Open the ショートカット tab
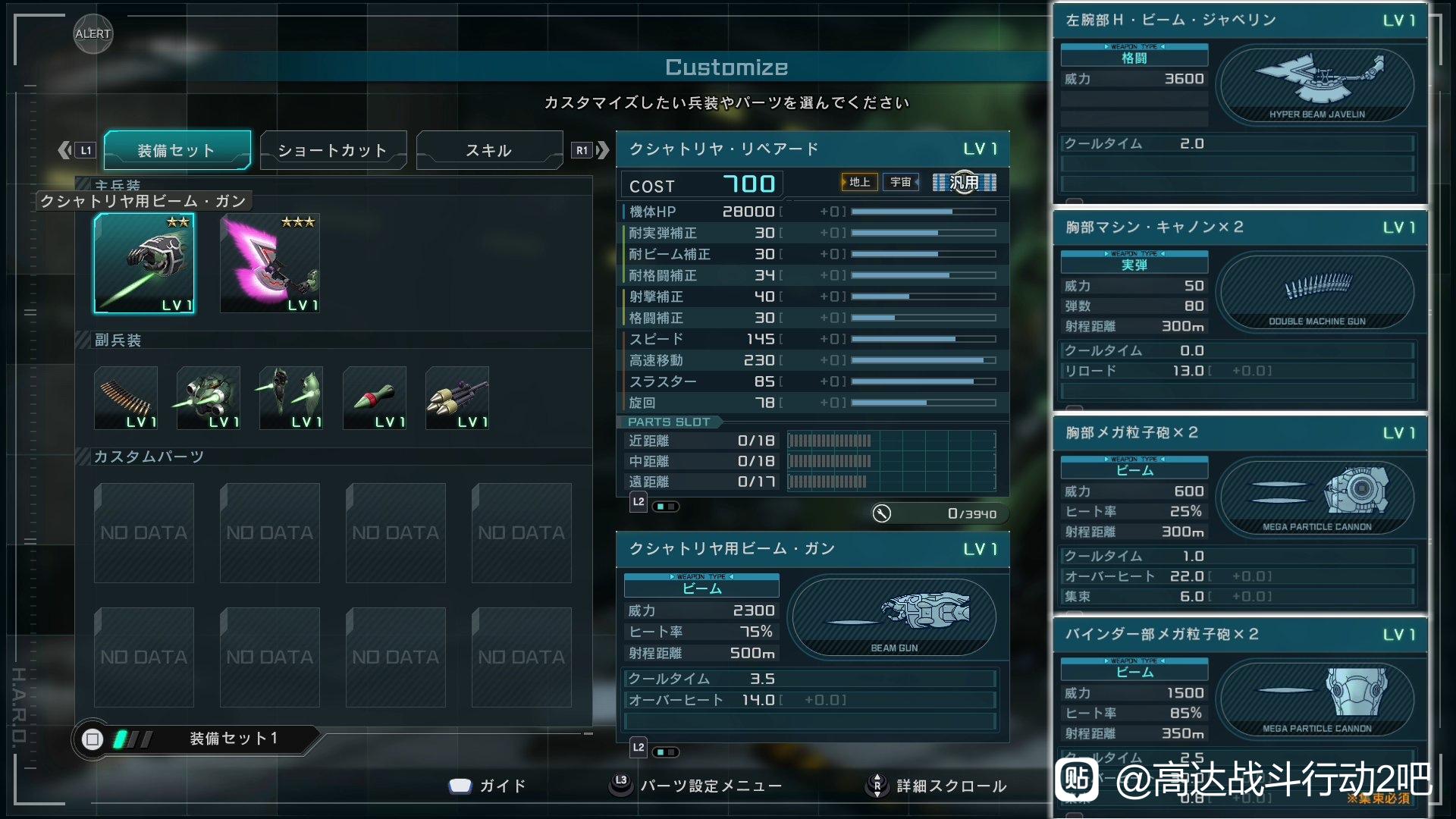Viewport: 1456px width, 819px height. pos(333,150)
